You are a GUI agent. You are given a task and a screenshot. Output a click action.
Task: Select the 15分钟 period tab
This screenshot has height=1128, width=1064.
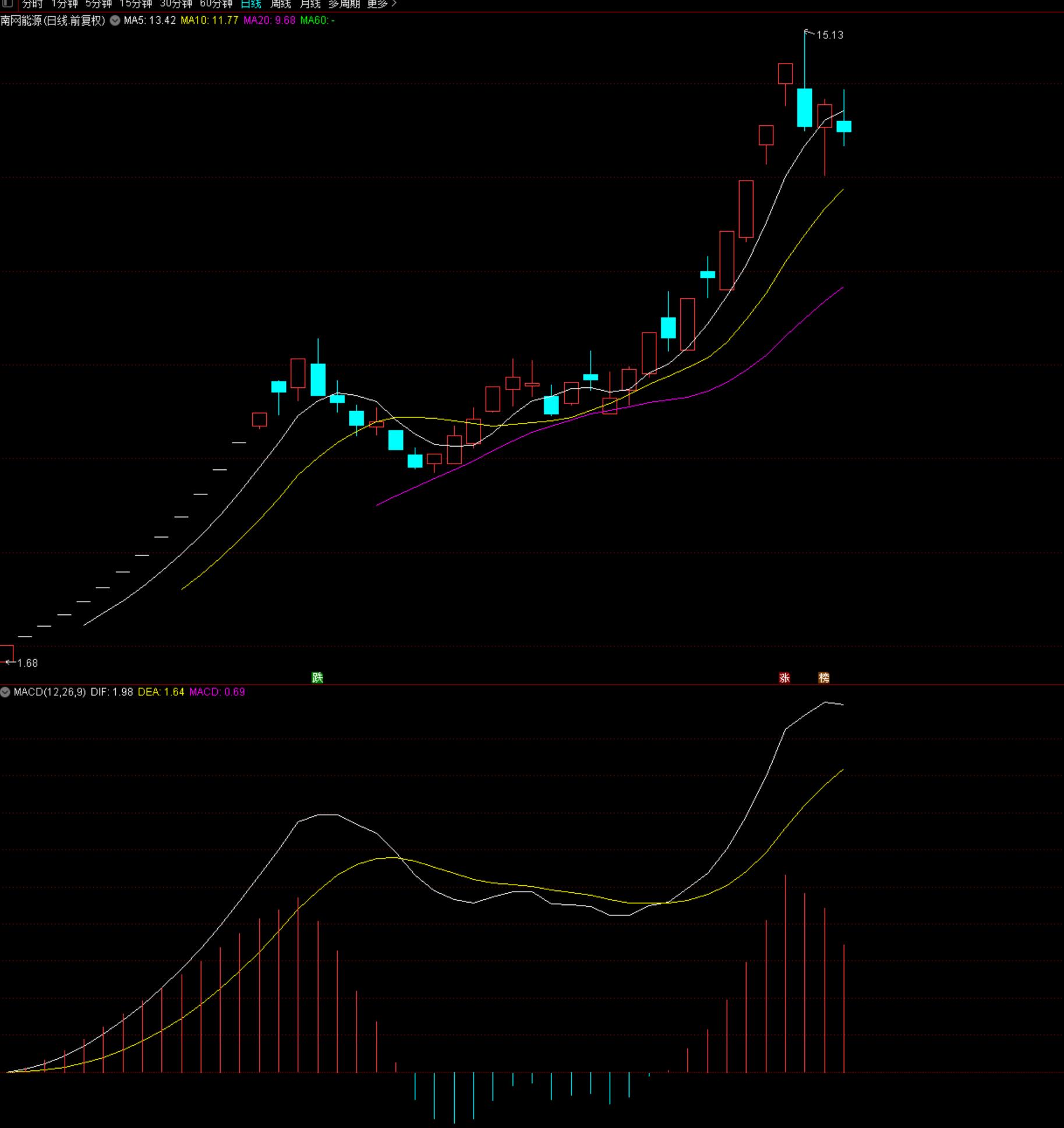[136, 4]
